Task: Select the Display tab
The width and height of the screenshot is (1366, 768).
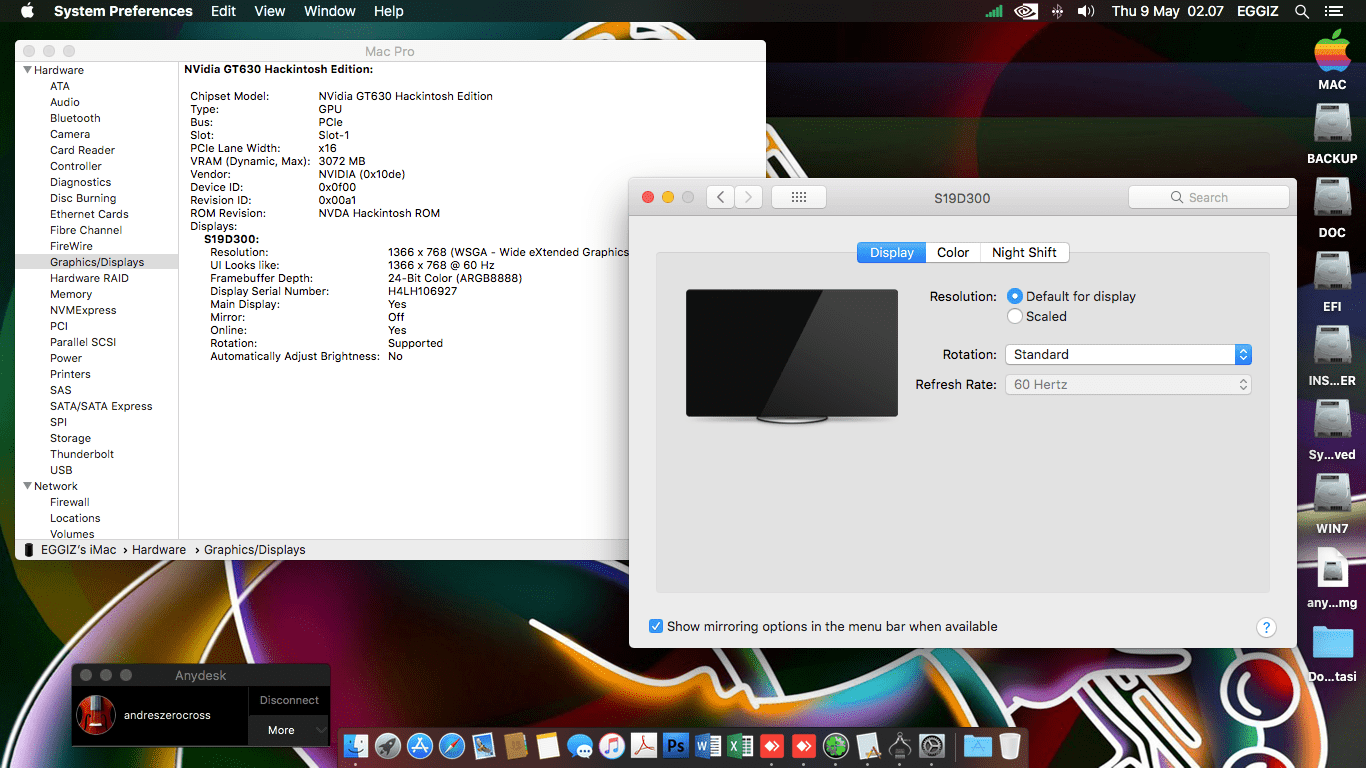Action: pyautogui.click(x=892, y=252)
